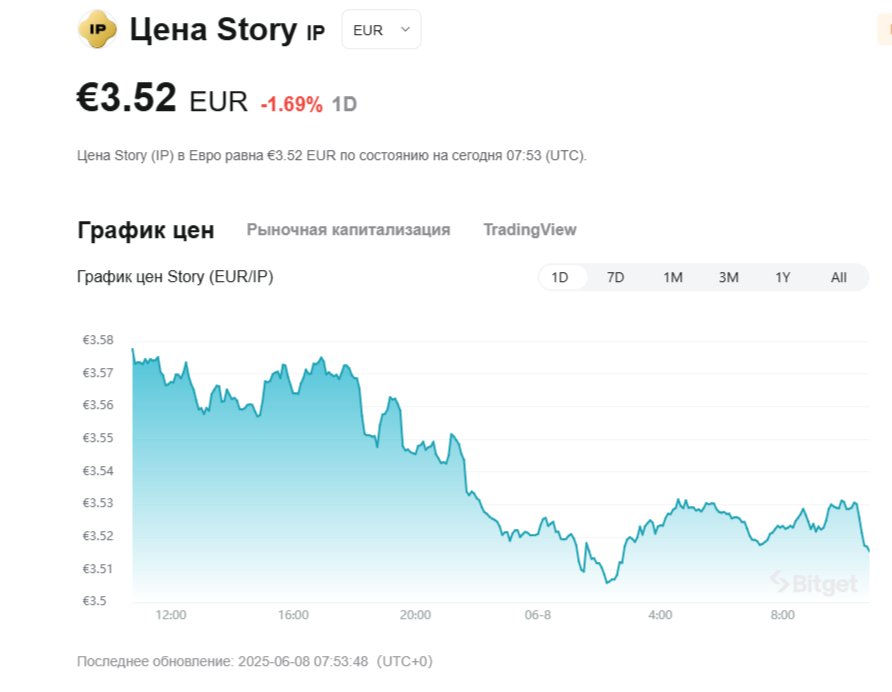892x692 pixels.
Task: Choose the 3M time range
Action: [728, 277]
